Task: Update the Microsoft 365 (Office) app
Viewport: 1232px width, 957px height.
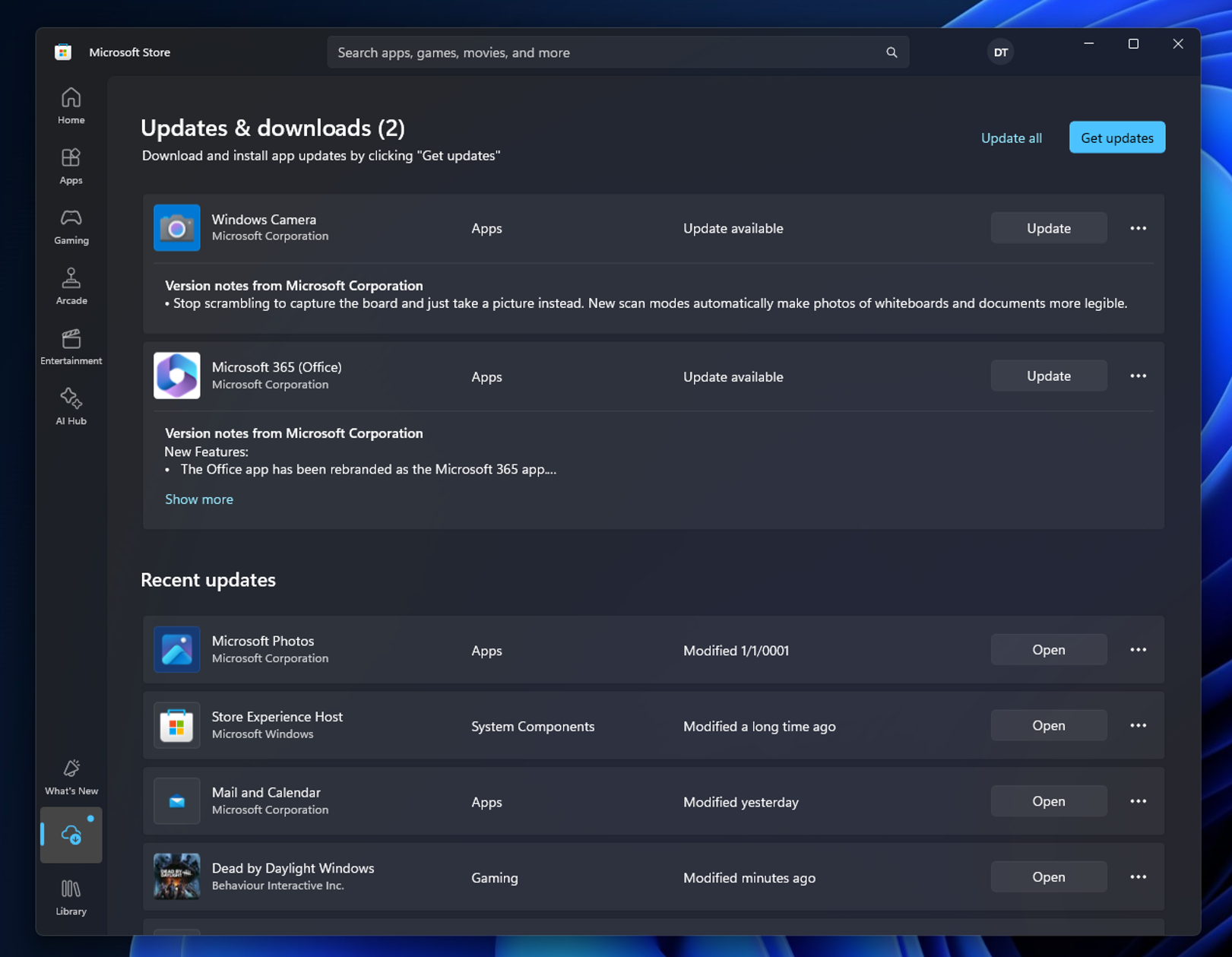Action: [1048, 376]
